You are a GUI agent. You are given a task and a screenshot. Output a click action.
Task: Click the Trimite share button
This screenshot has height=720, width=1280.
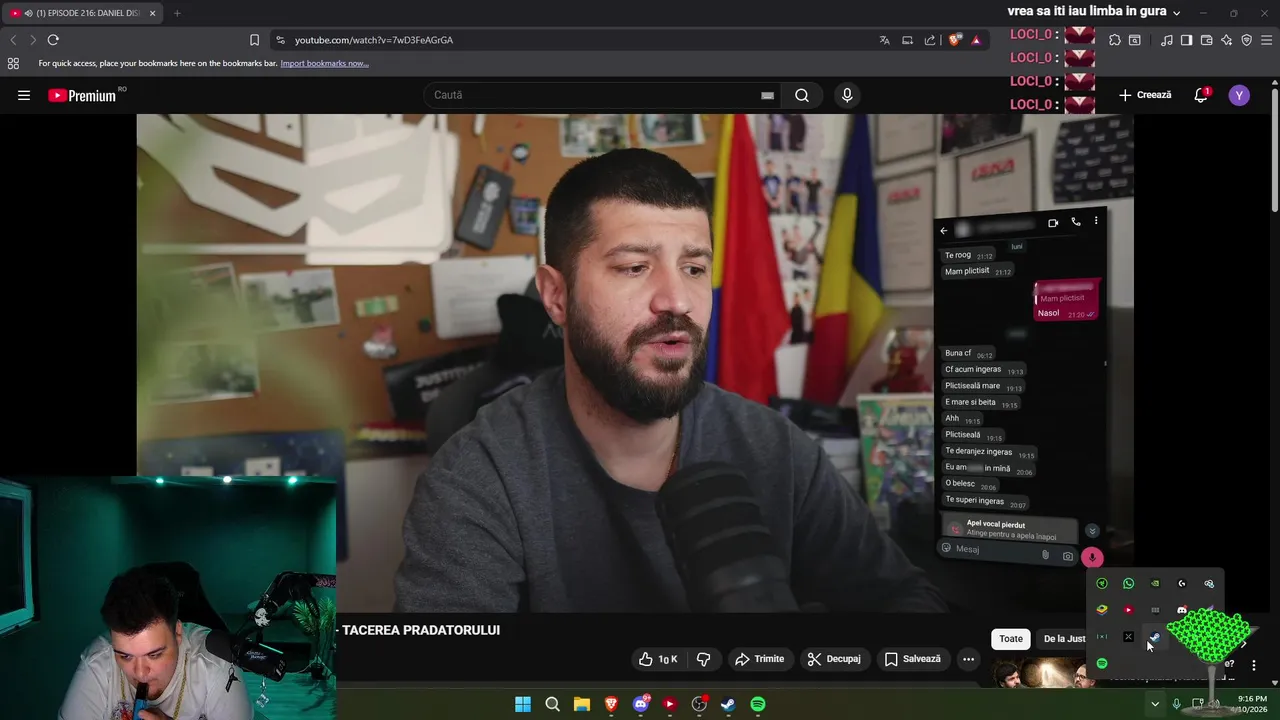point(759,659)
